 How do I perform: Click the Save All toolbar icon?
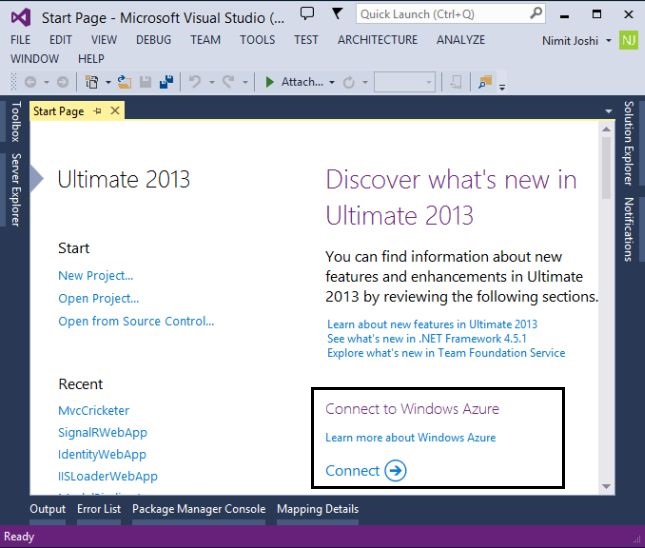(x=167, y=82)
